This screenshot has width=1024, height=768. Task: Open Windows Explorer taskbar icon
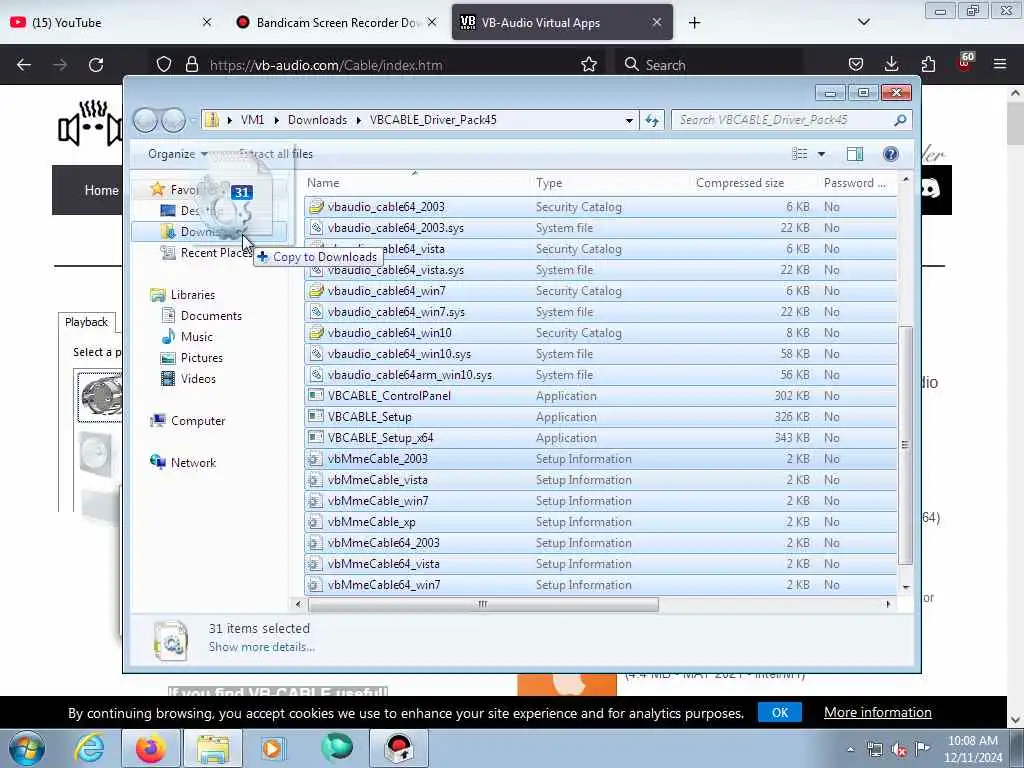(x=212, y=748)
